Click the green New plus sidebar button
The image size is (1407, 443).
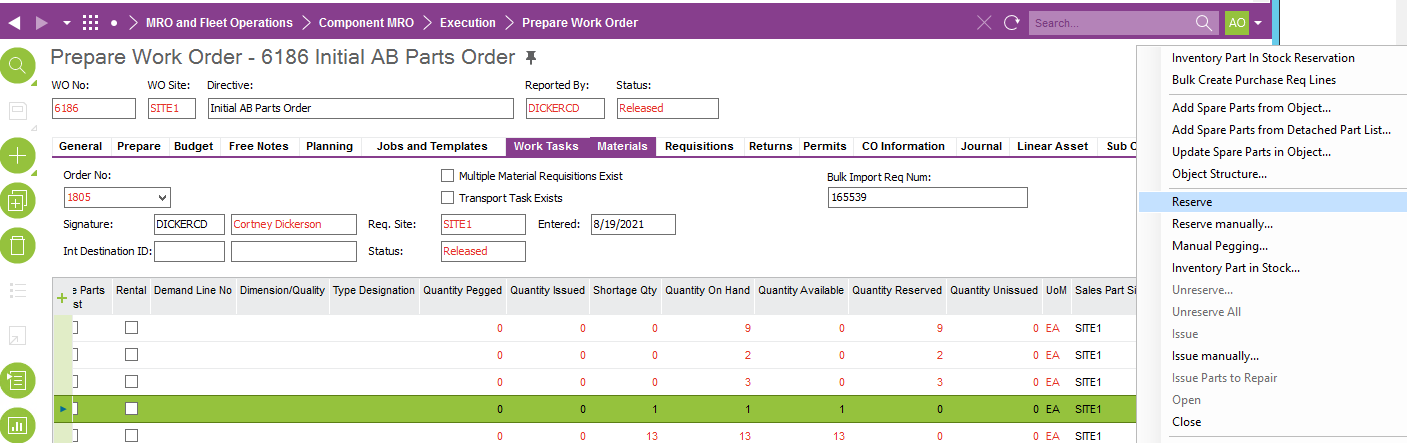(x=18, y=155)
